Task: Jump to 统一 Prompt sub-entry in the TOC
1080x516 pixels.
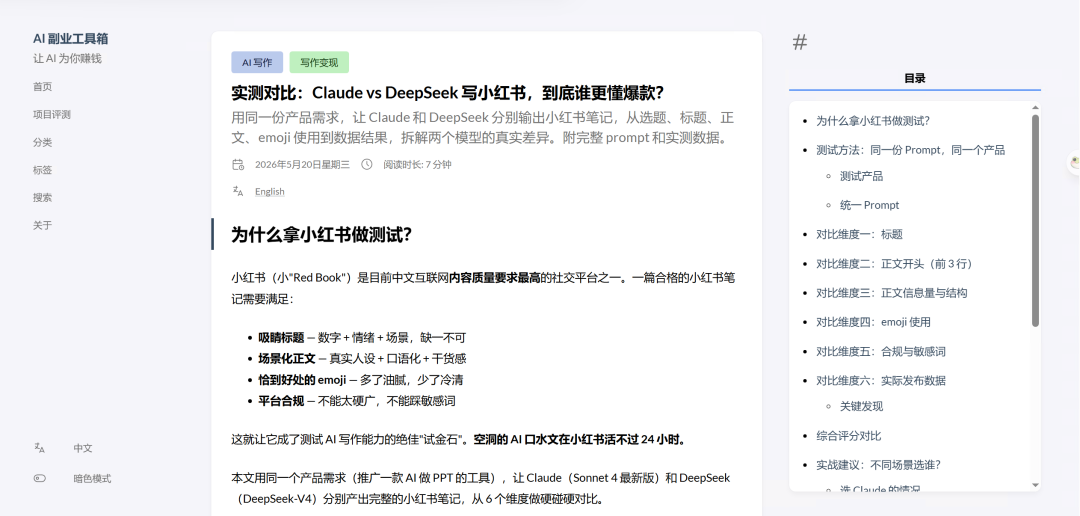Action: click(869, 205)
